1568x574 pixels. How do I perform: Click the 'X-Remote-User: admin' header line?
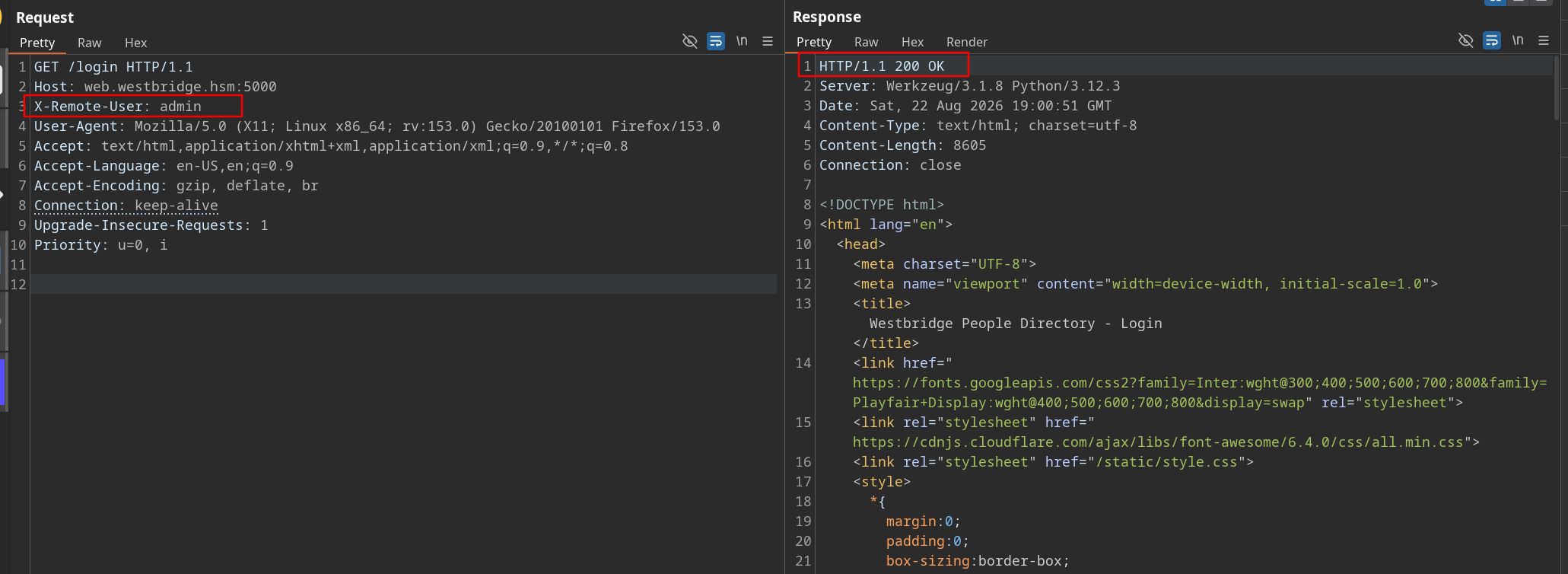118,107
